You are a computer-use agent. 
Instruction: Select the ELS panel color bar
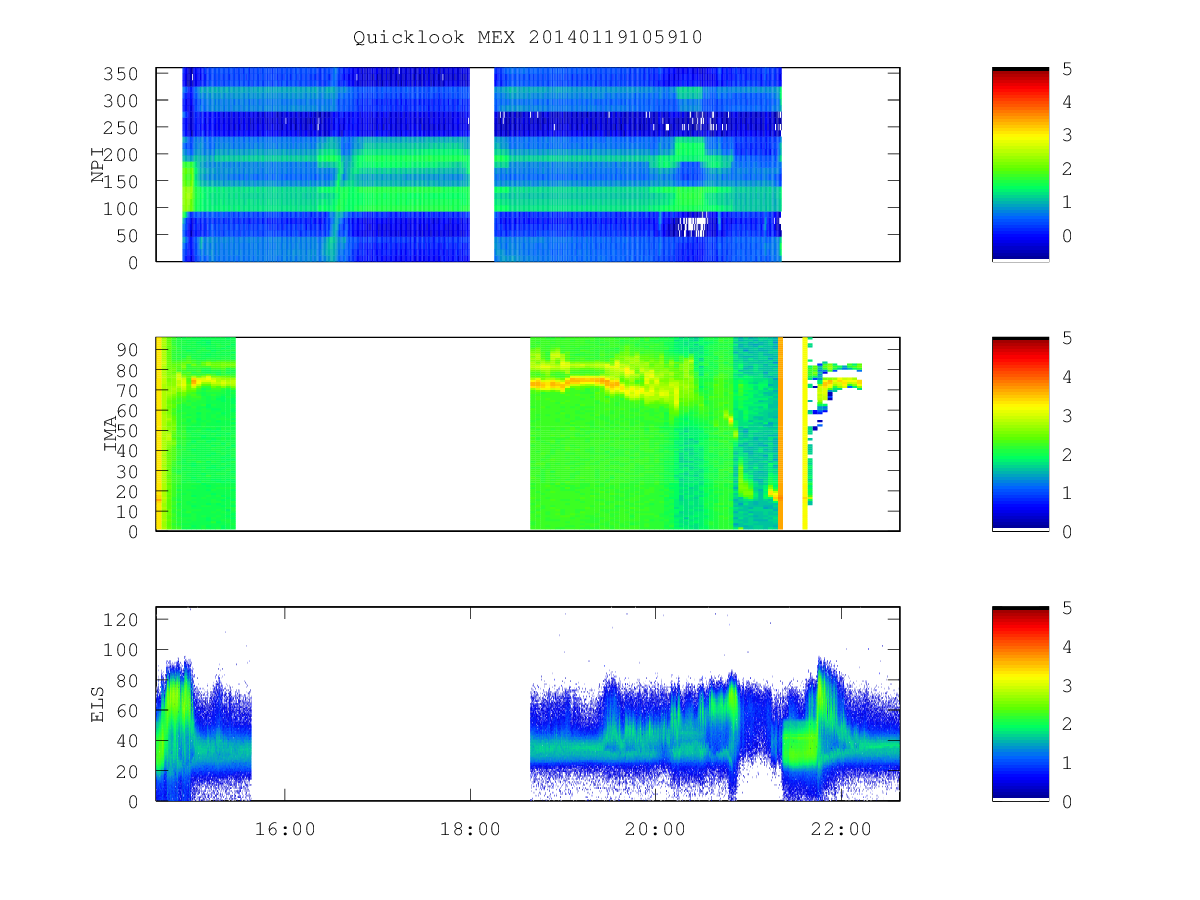click(x=1020, y=703)
